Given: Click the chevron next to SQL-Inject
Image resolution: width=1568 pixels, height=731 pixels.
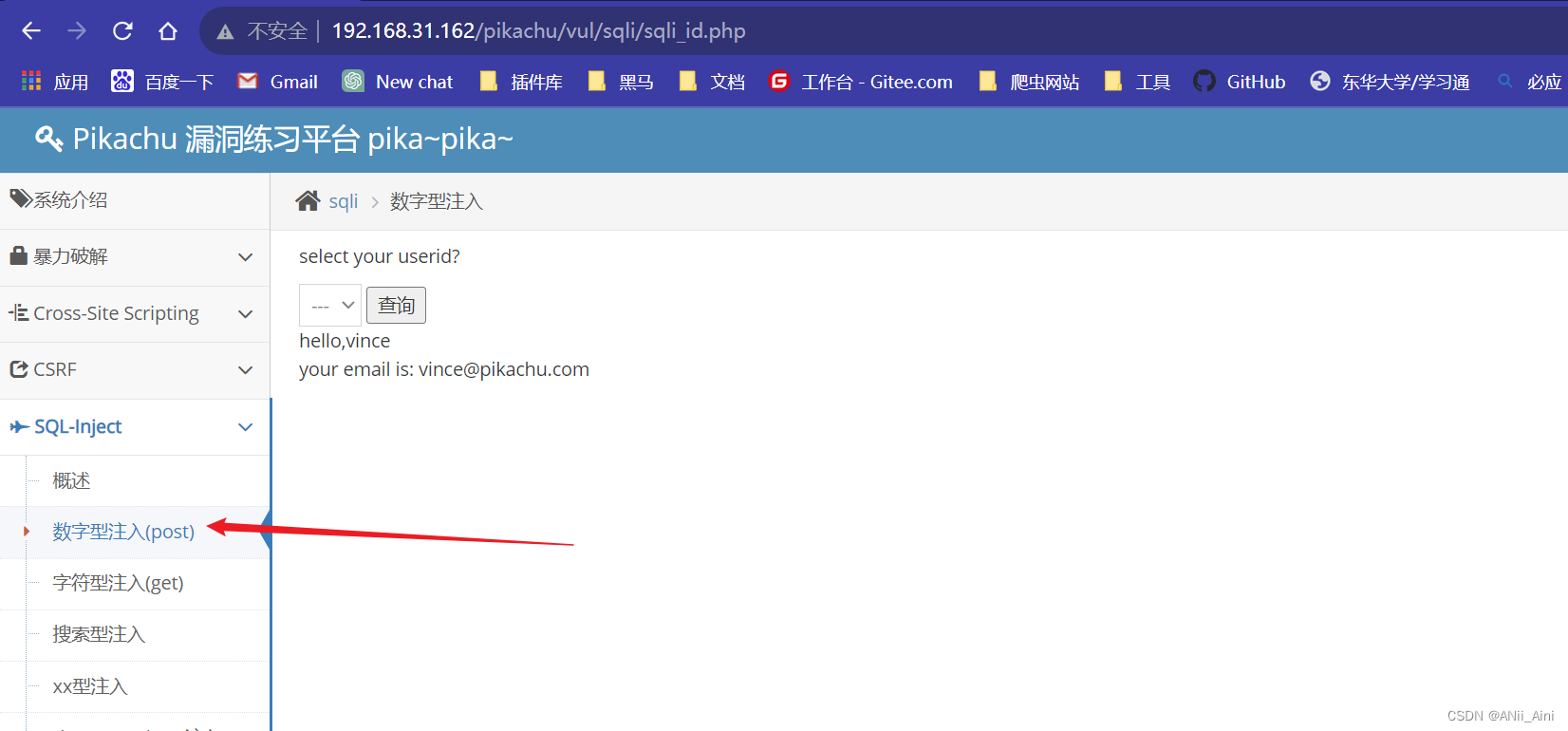Looking at the screenshot, I should click(x=245, y=427).
